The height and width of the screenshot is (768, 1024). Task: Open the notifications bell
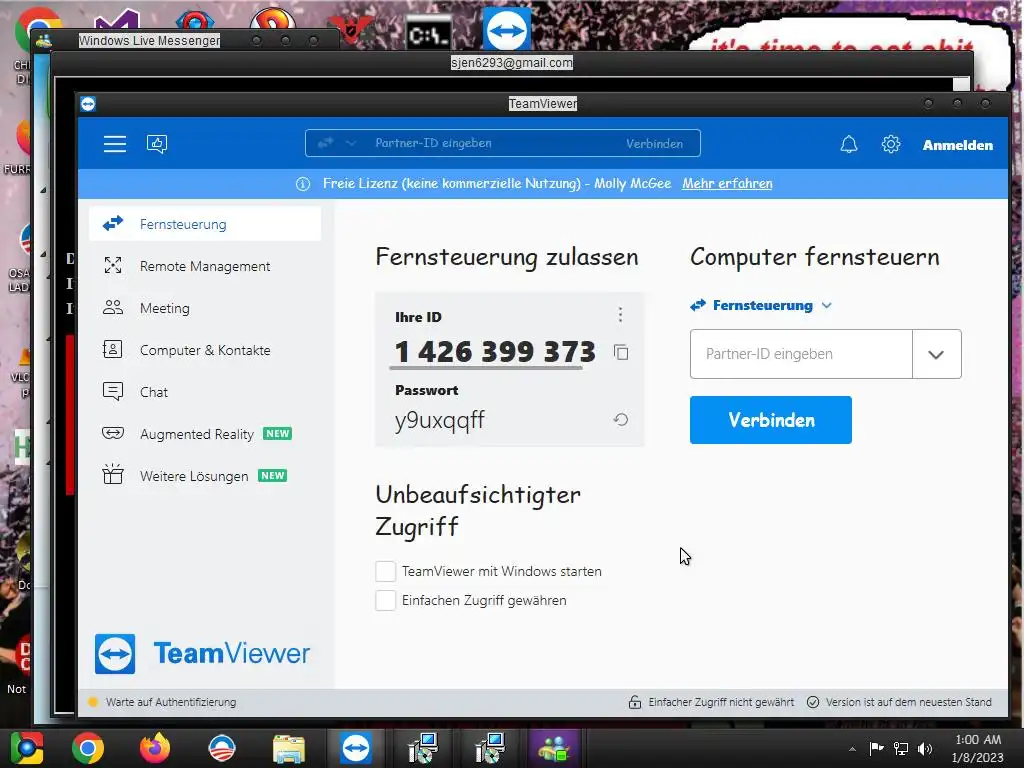[x=848, y=144]
